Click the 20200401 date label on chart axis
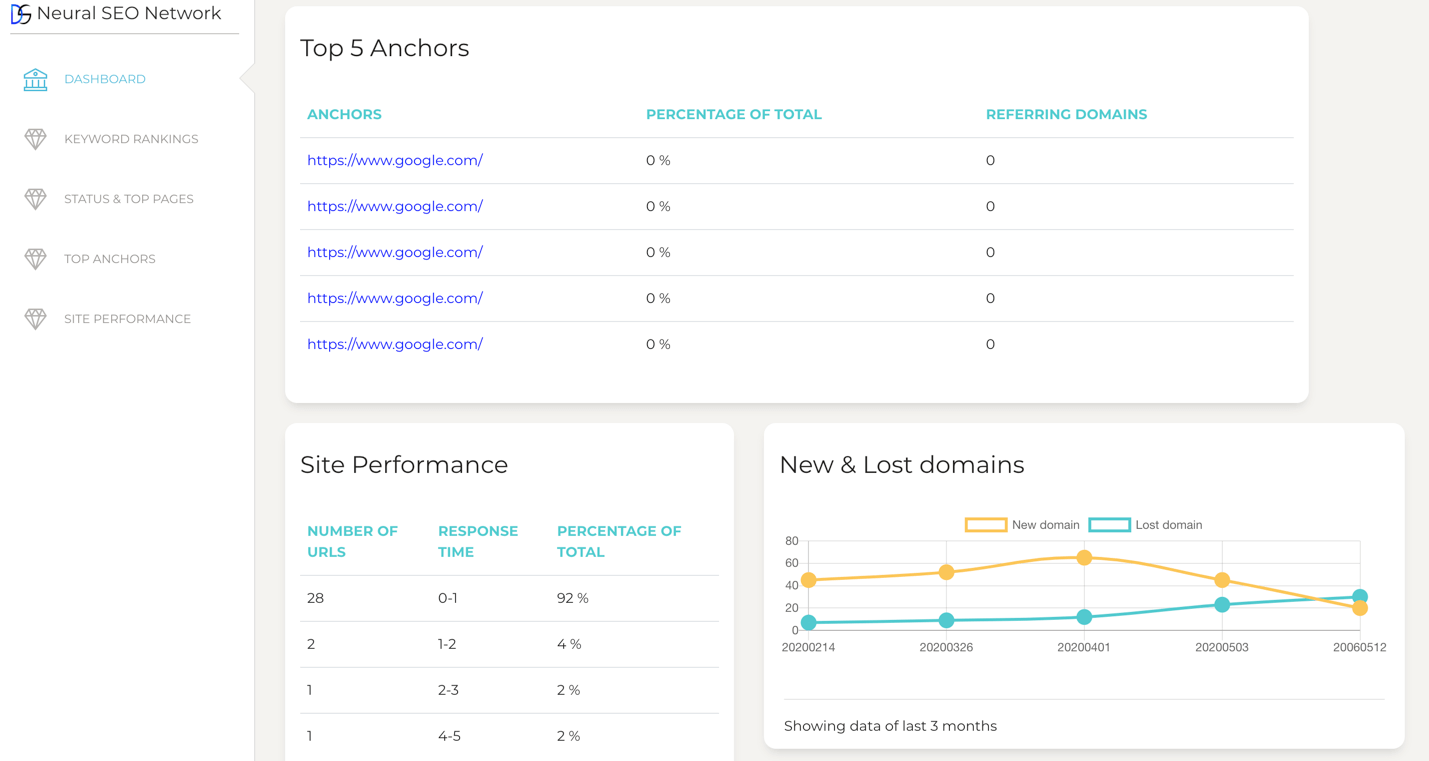The height and width of the screenshot is (761, 1429). [1084, 648]
